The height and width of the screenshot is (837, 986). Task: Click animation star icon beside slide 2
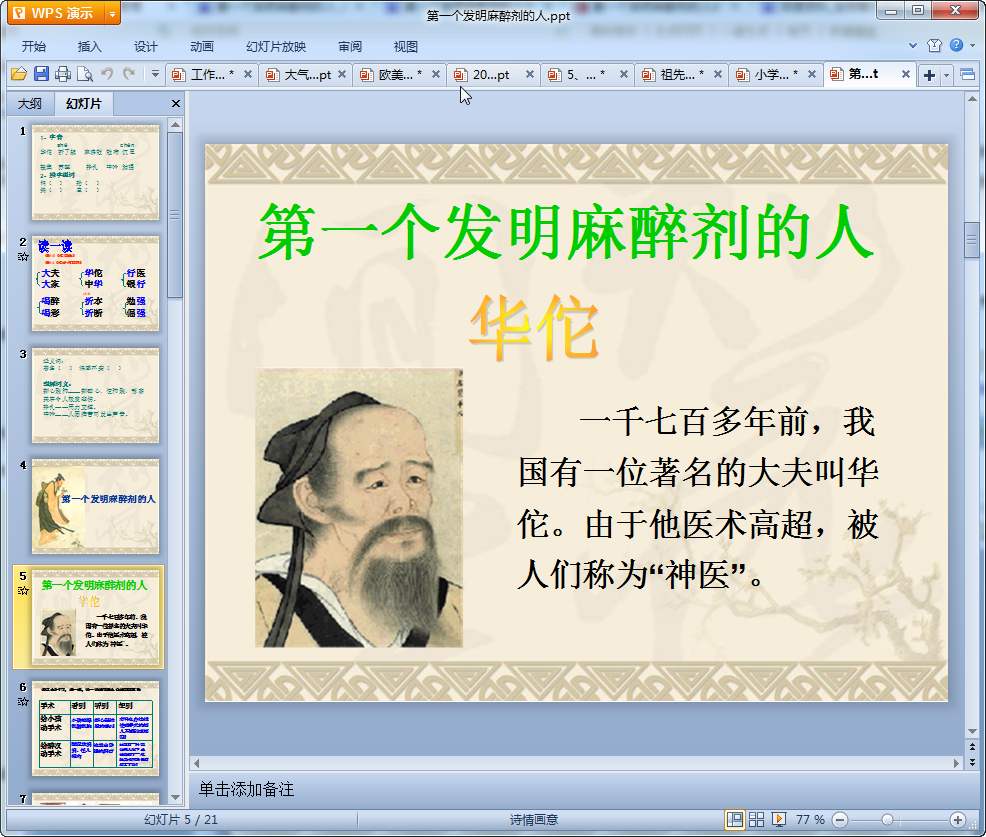click(x=23, y=256)
